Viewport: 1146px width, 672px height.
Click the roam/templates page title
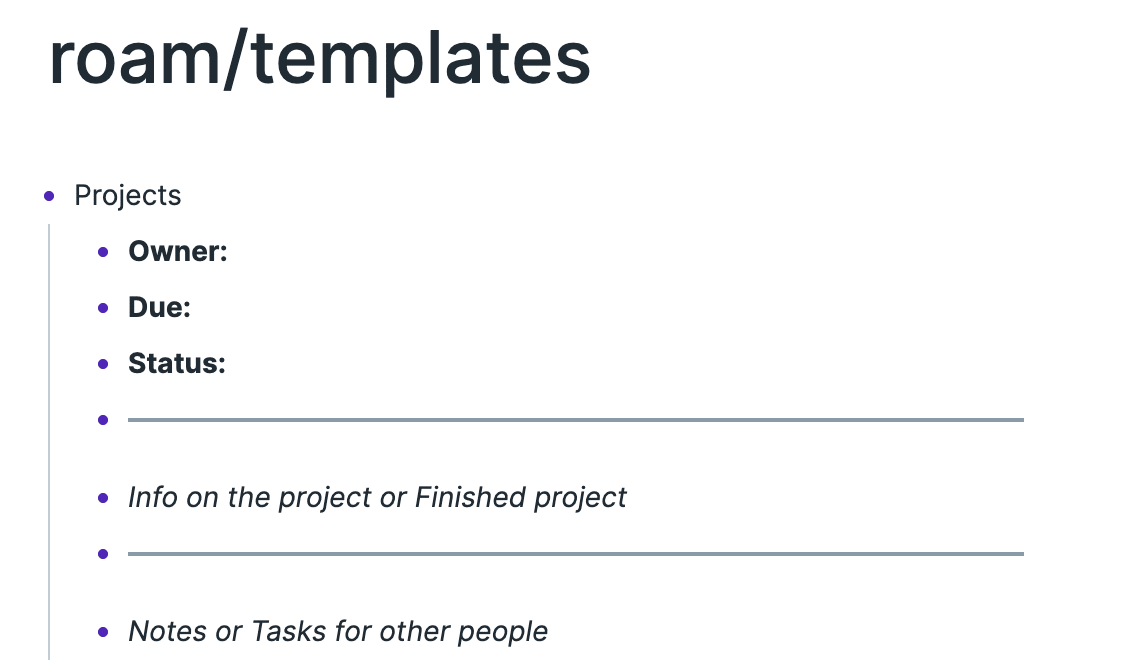click(319, 60)
